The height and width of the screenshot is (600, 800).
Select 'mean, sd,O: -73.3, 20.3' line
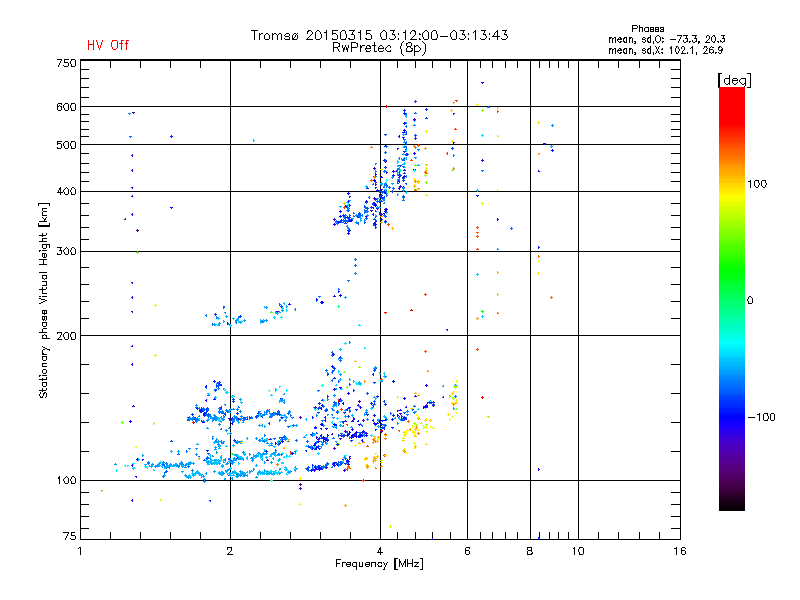[x=666, y=39]
